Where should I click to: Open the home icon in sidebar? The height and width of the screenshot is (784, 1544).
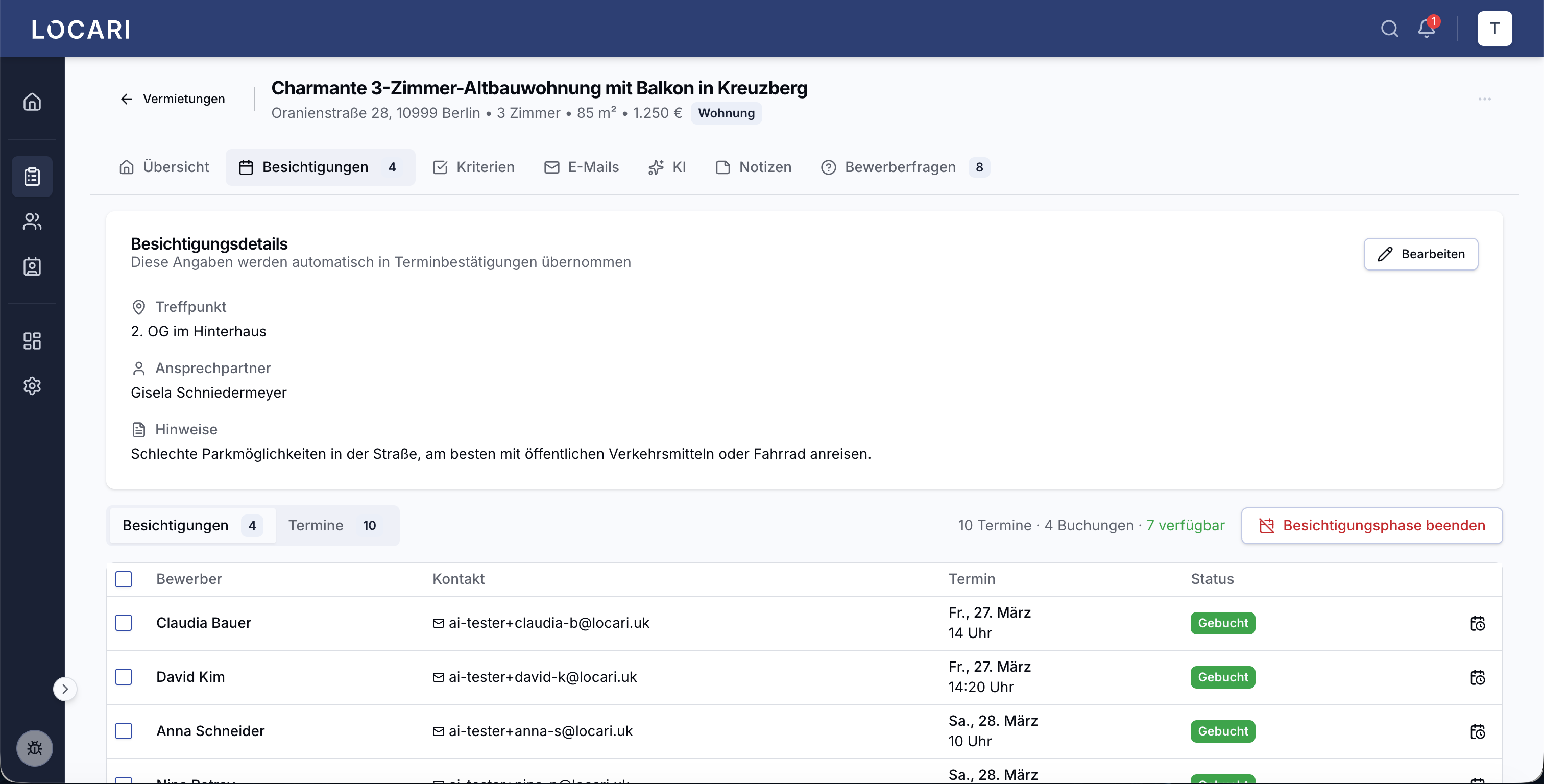tap(32, 102)
